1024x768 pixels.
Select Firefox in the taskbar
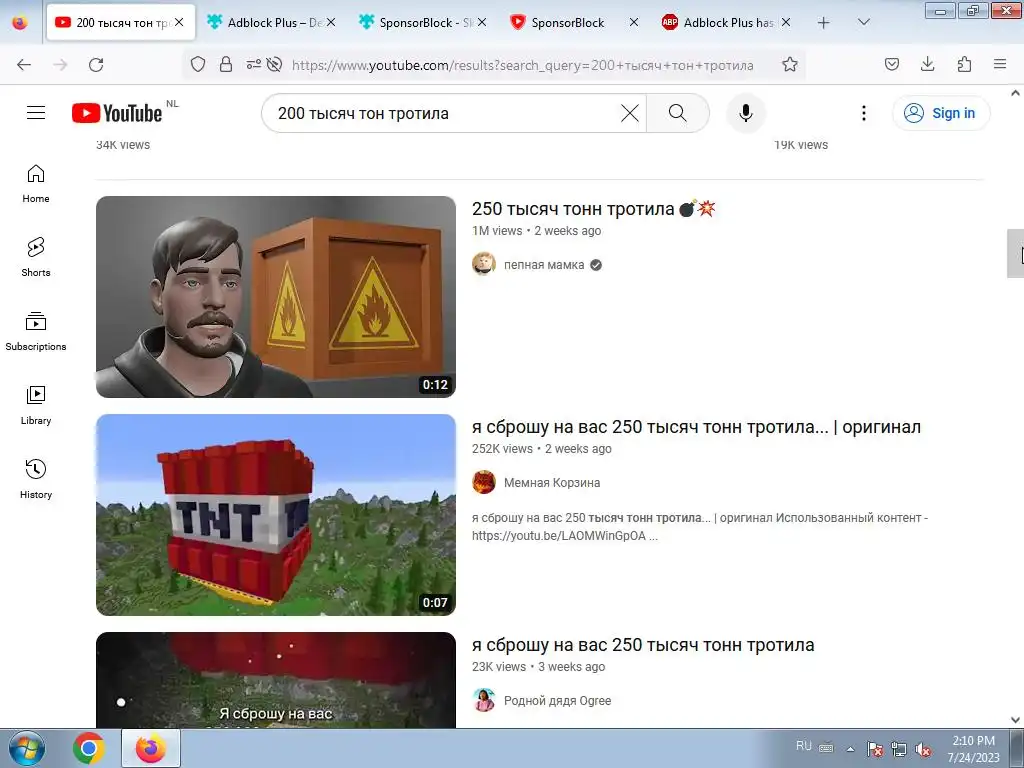(151, 748)
